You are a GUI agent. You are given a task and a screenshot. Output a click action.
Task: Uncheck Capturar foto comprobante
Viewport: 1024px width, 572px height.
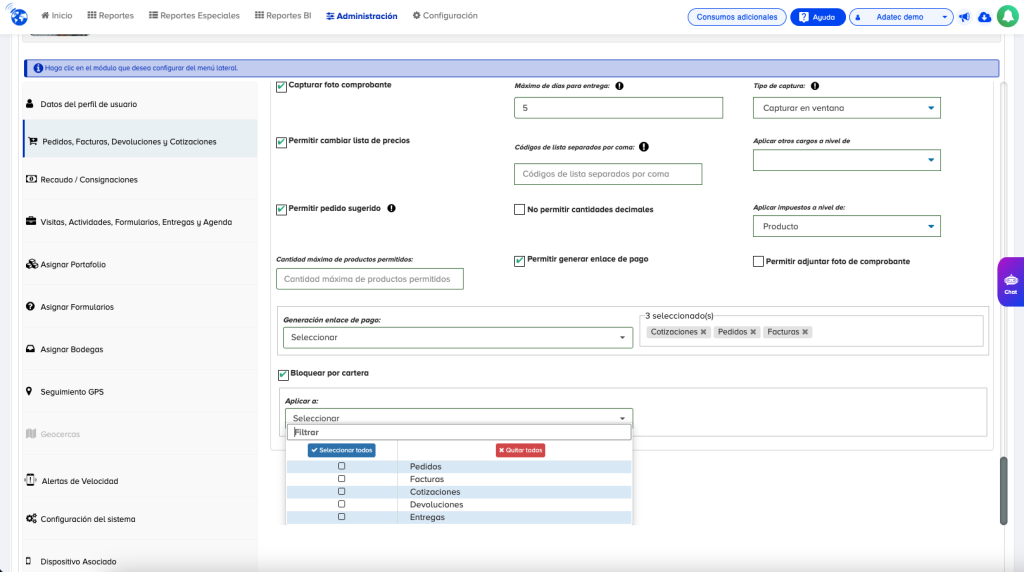click(x=281, y=86)
